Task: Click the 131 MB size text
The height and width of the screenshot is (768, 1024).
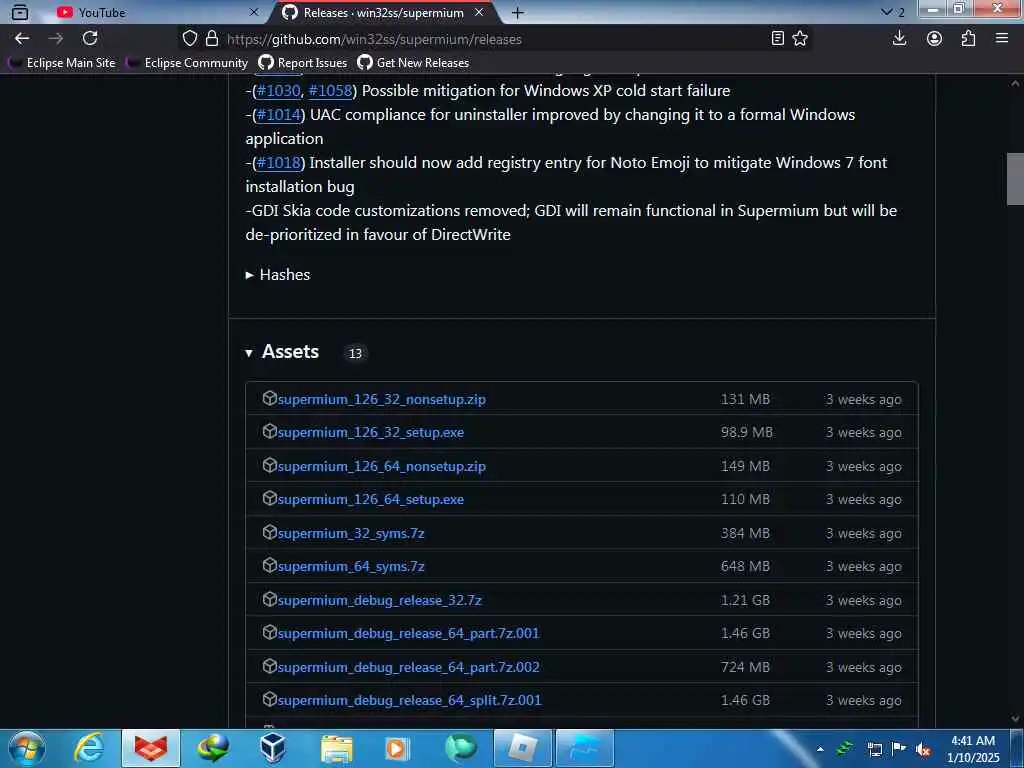Action: [745, 399]
